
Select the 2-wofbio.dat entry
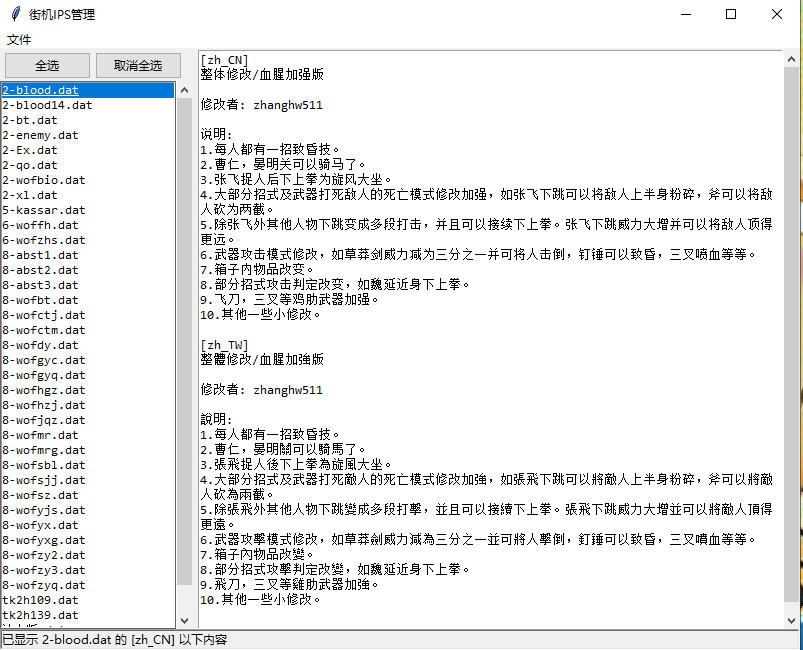tap(43, 180)
